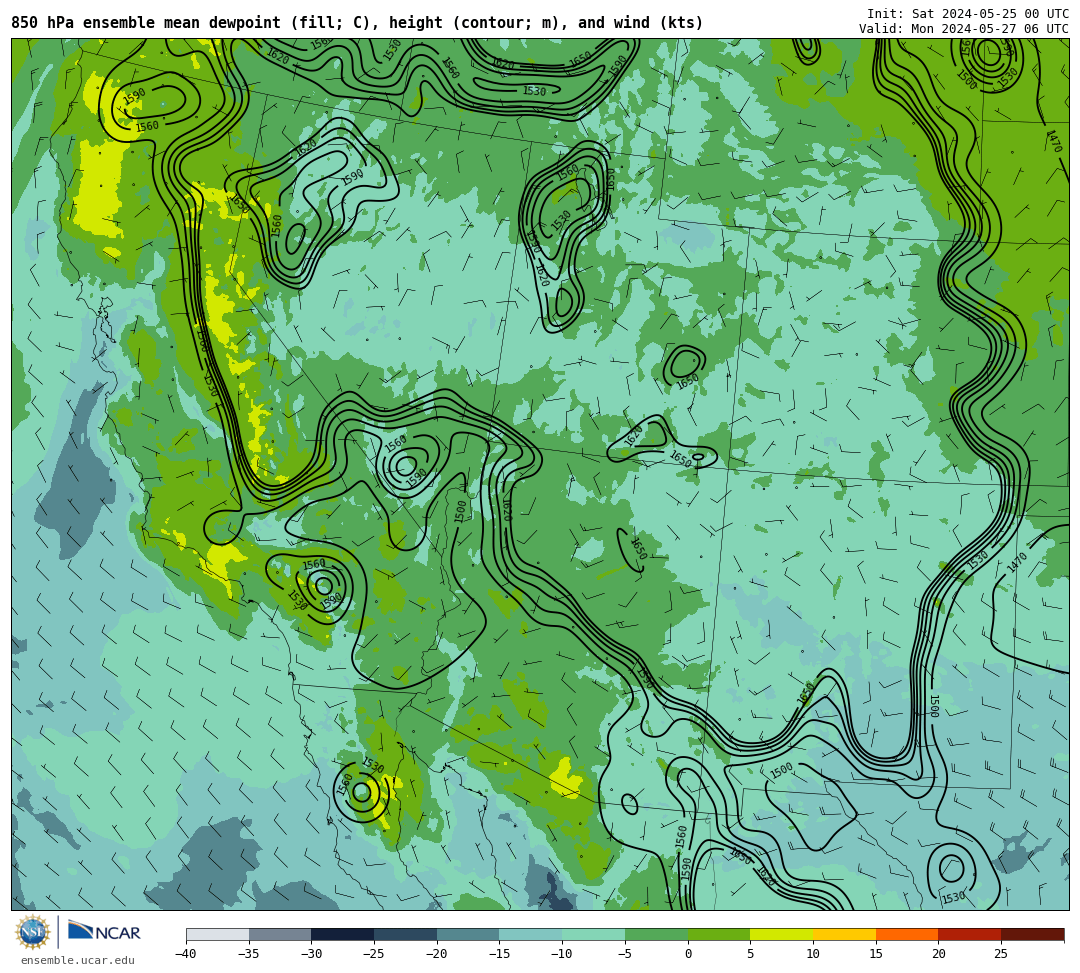
Task: Select the -5 to 0 green swatch
Action: (x=656, y=934)
